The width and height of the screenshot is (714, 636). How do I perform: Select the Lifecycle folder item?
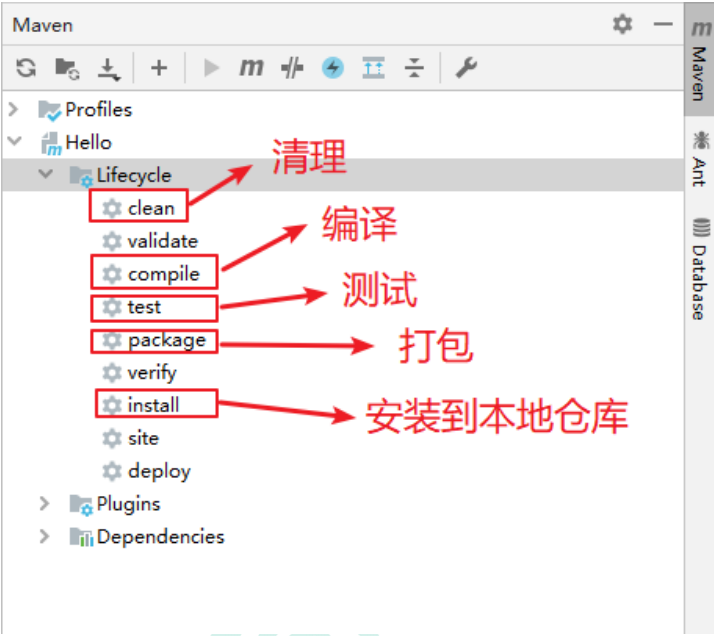(x=134, y=175)
